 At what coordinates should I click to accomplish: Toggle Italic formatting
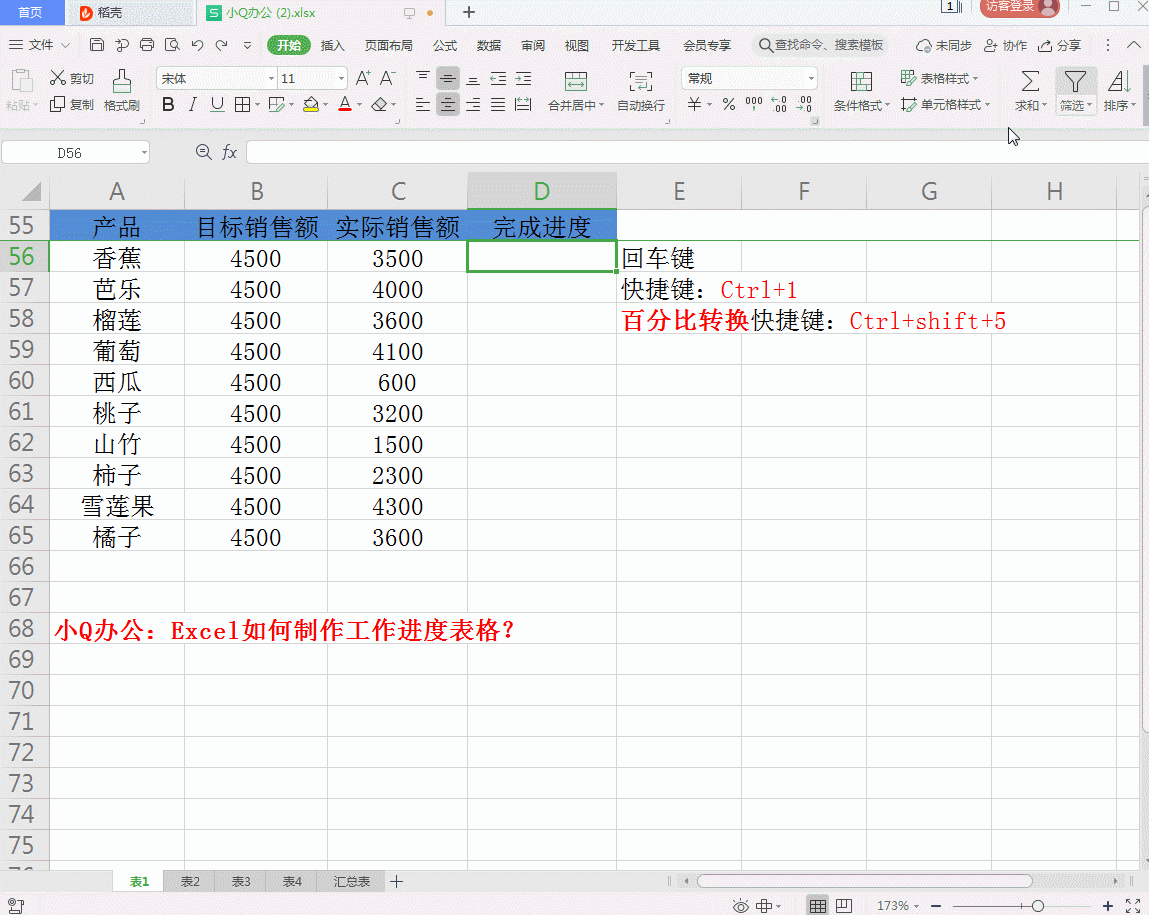[x=193, y=104]
